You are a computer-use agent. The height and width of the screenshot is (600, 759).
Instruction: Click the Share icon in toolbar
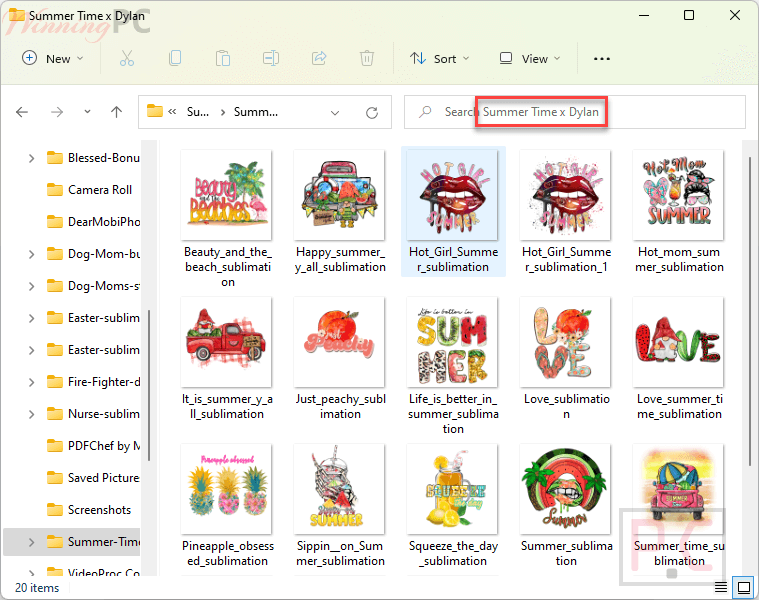coord(319,58)
